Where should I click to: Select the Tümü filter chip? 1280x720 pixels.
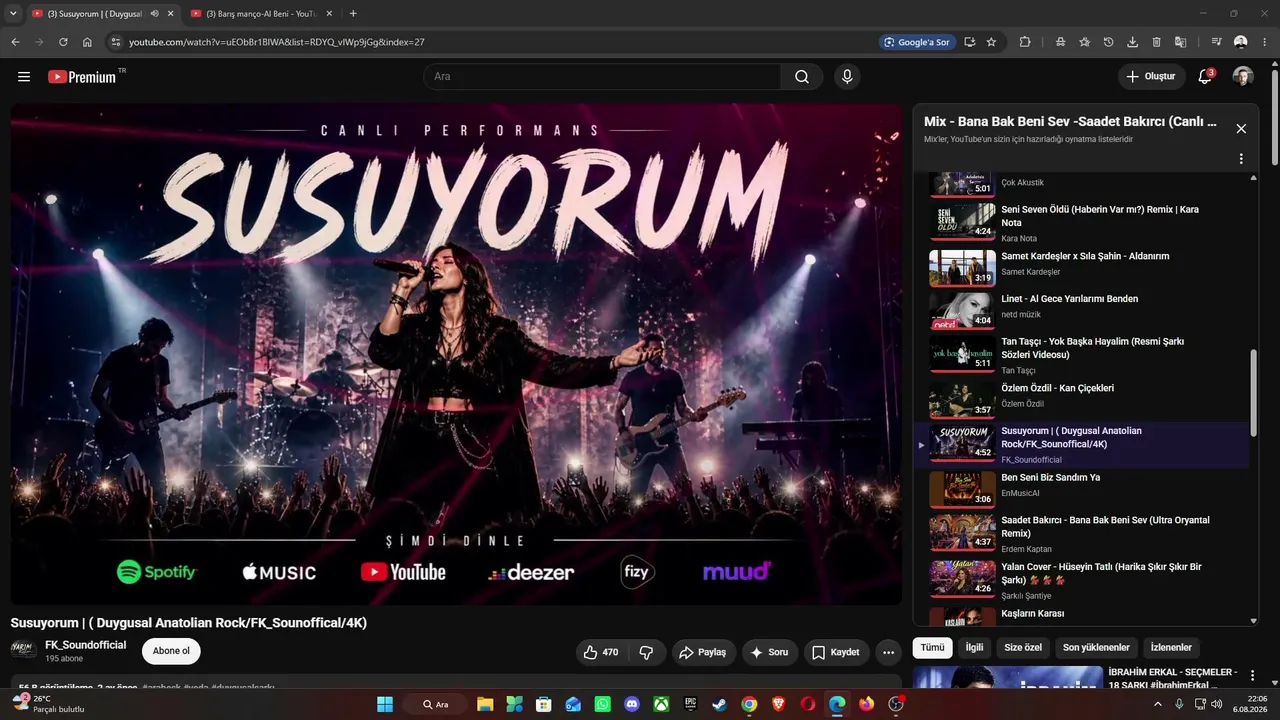click(x=932, y=648)
